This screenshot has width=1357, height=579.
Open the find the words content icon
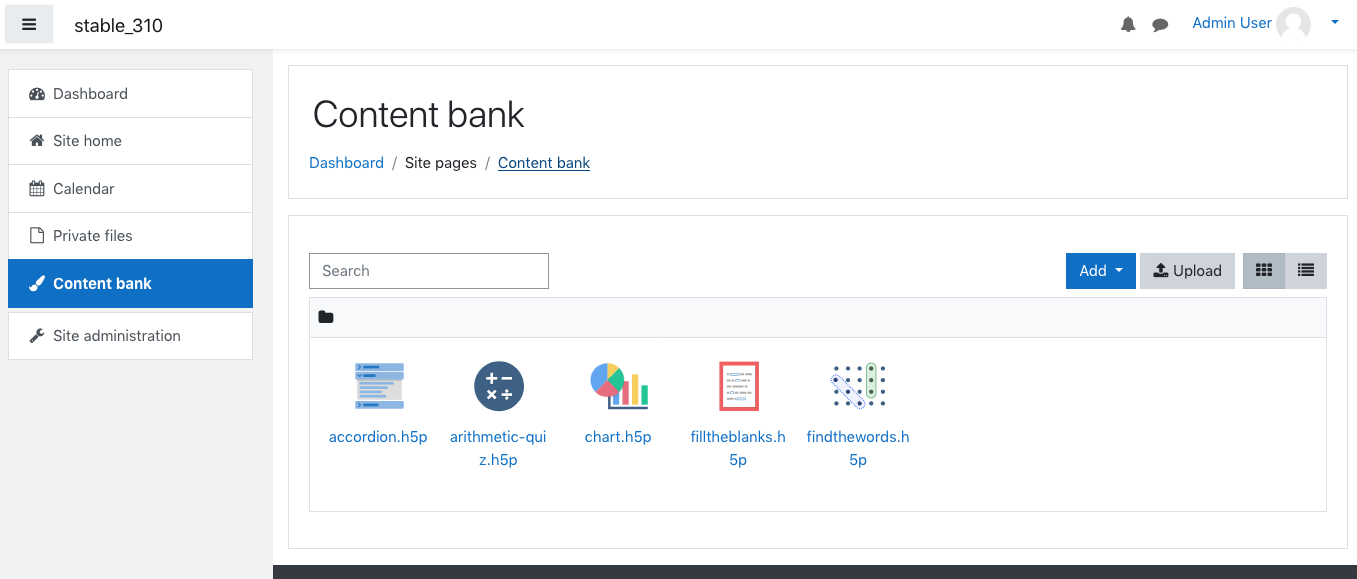pos(859,386)
